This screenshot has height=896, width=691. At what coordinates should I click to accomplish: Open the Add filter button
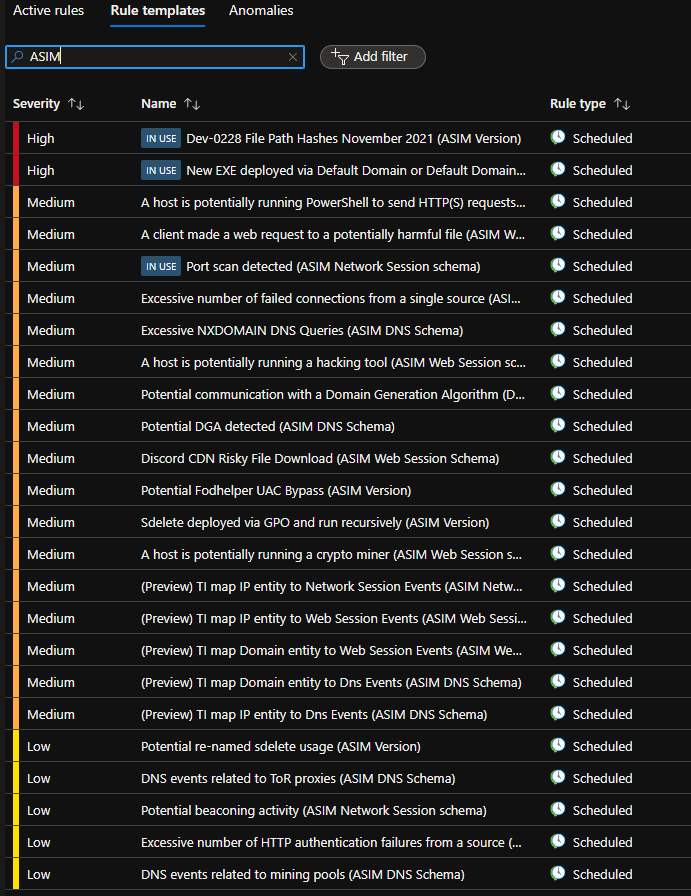[373, 57]
